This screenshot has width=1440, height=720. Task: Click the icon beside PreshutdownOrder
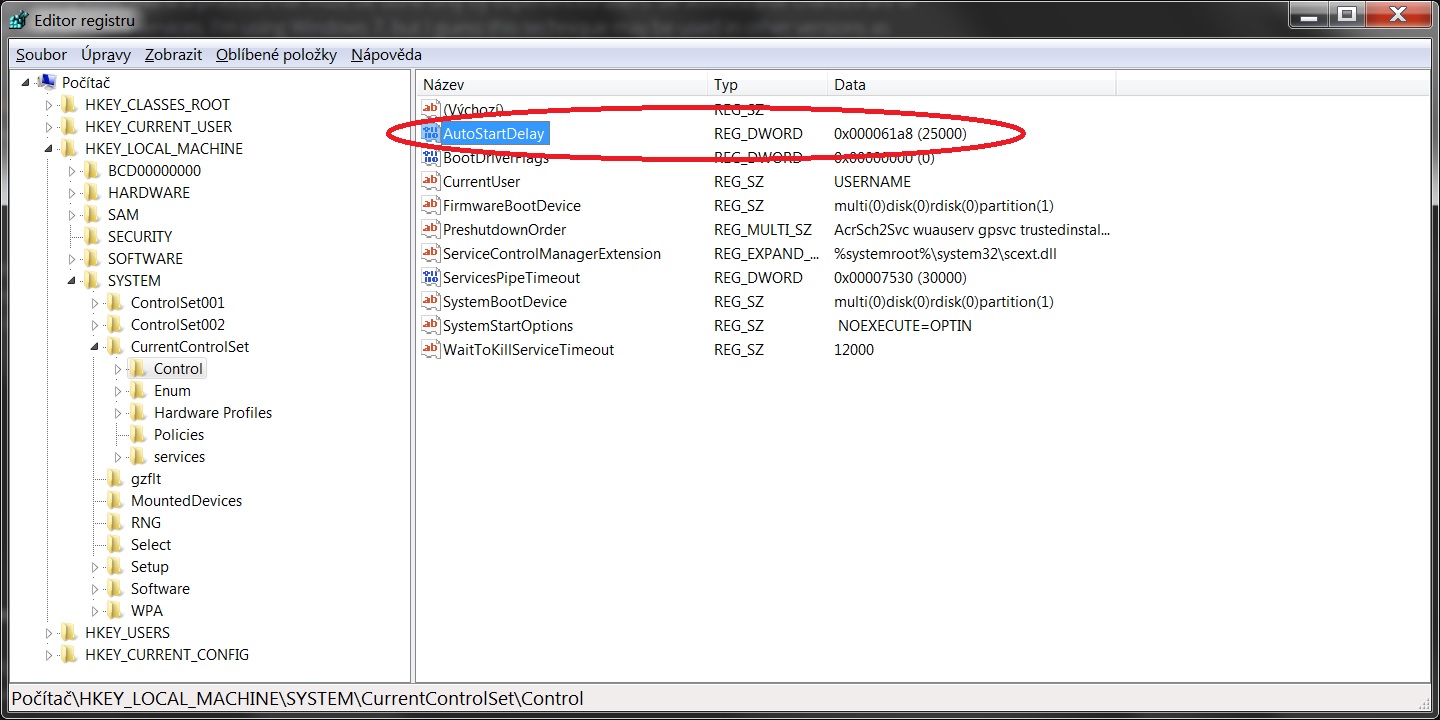tap(431, 229)
